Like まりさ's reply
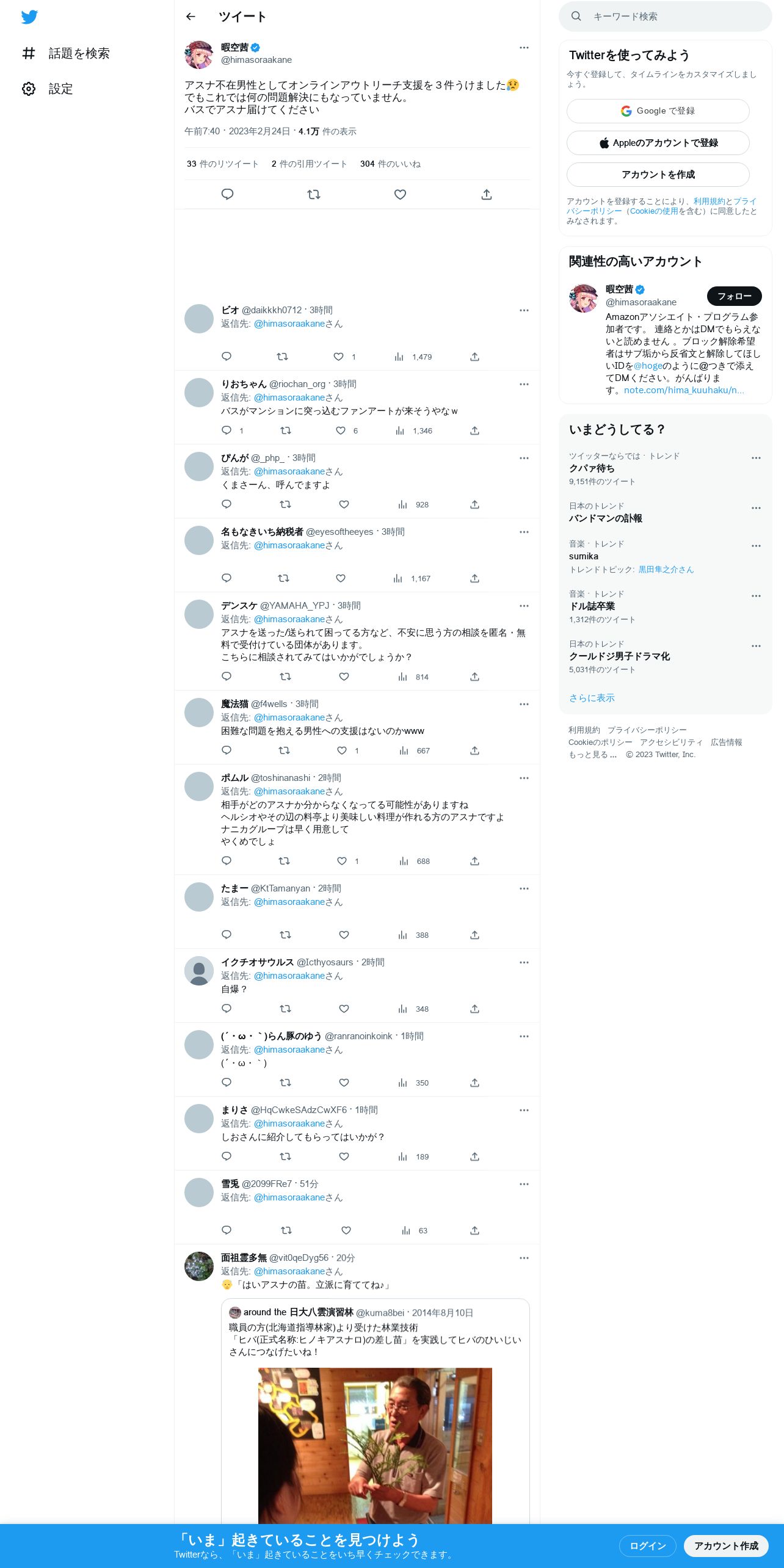The height and width of the screenshot is (1568, 784). [x=344, y=1156]
